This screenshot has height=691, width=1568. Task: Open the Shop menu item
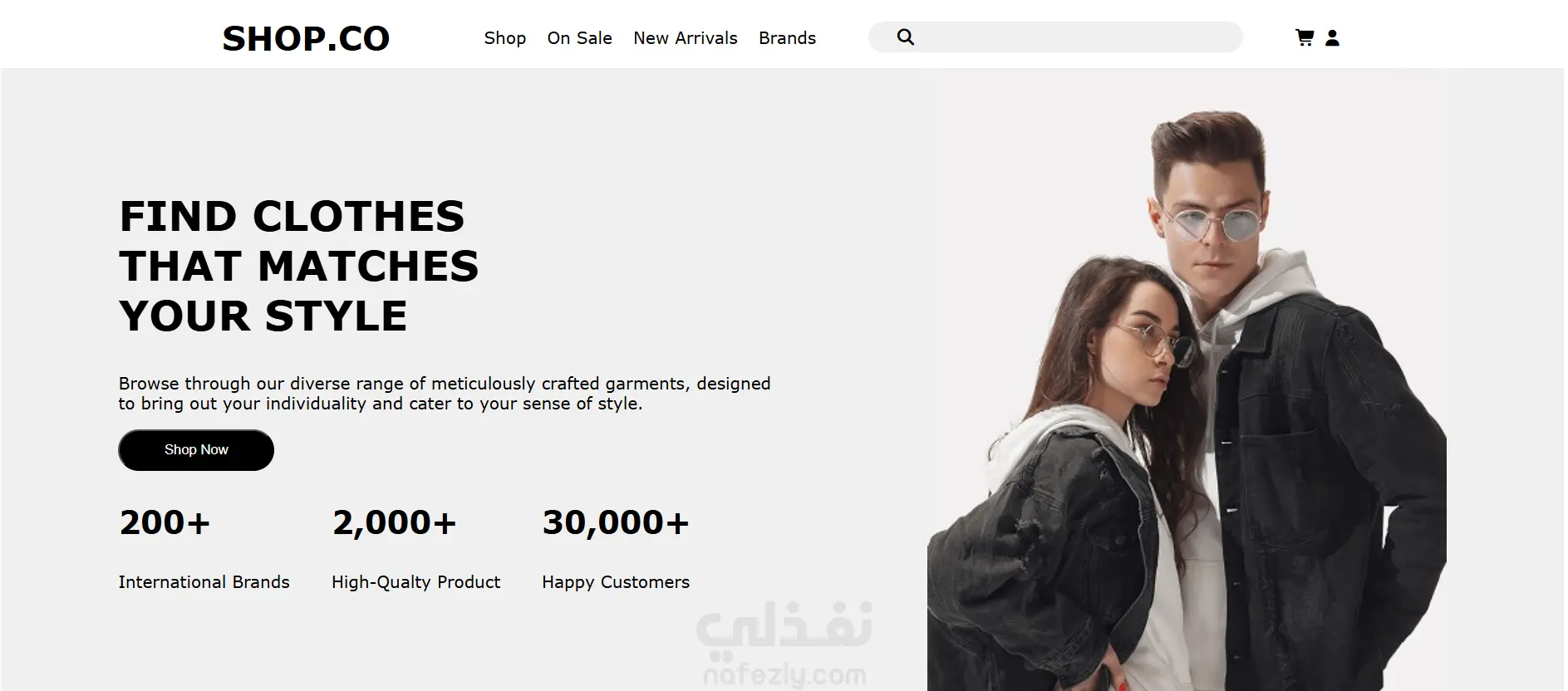[505, 38]
